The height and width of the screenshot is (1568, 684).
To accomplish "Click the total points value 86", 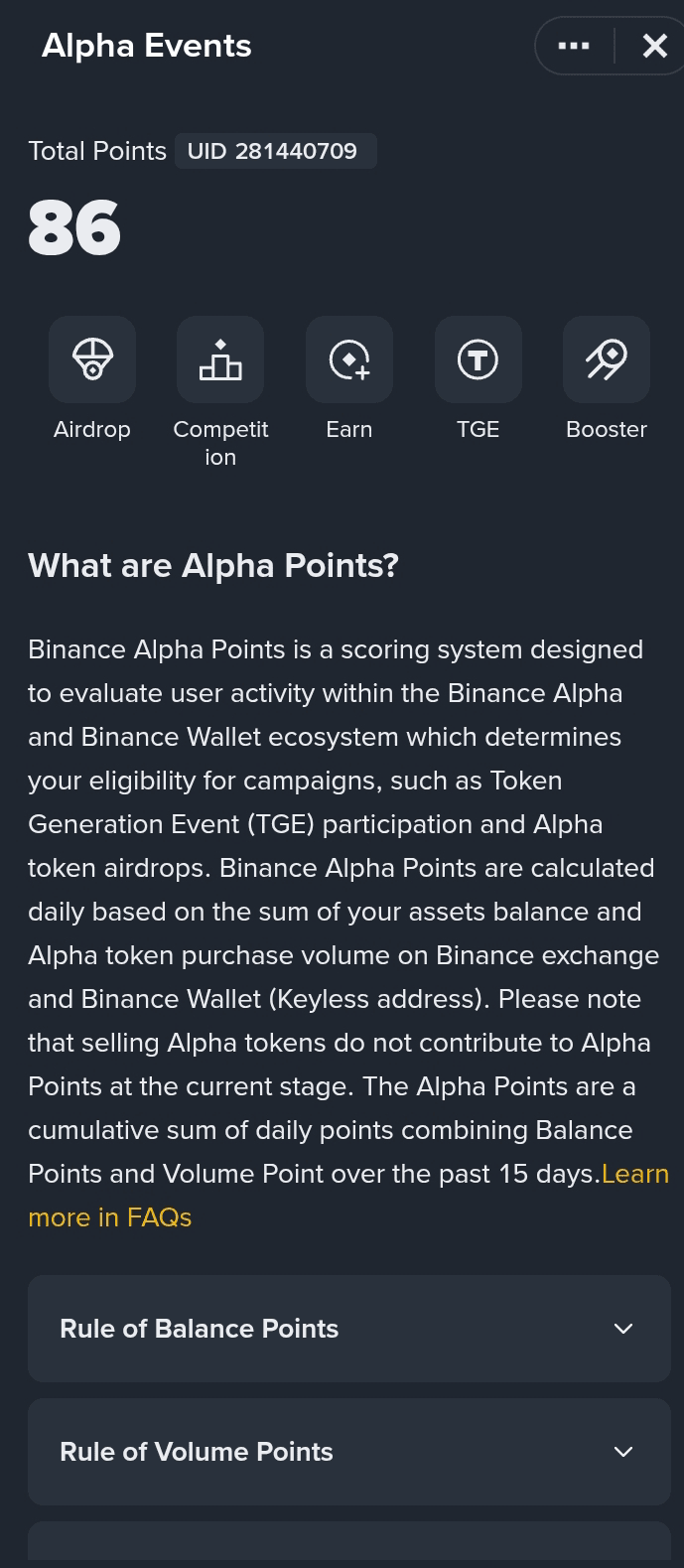I will pos(74,228).
